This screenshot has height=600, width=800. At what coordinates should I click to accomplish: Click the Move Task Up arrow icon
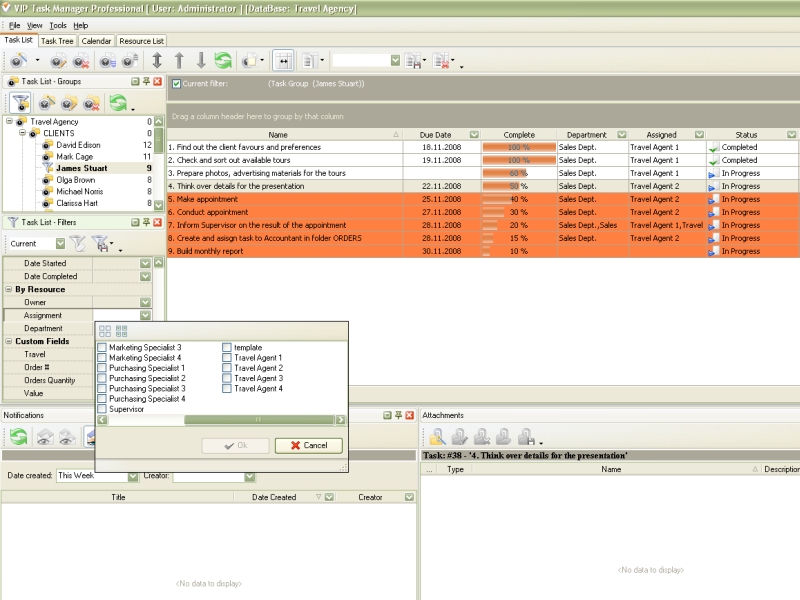179,61
